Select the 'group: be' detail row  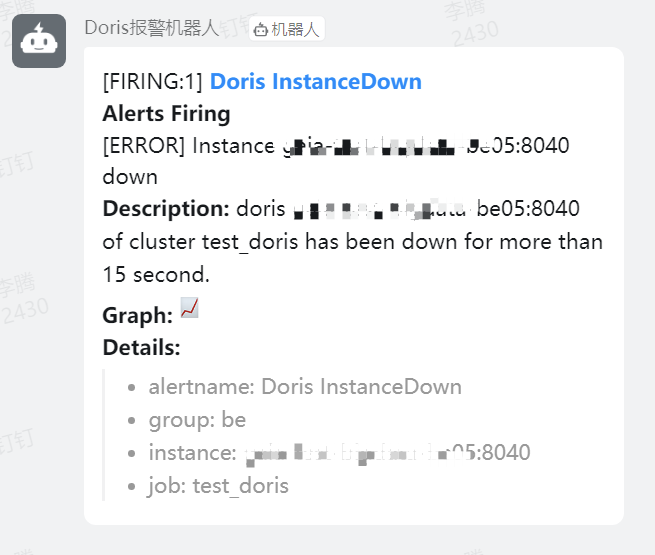(x=197, y=420)
